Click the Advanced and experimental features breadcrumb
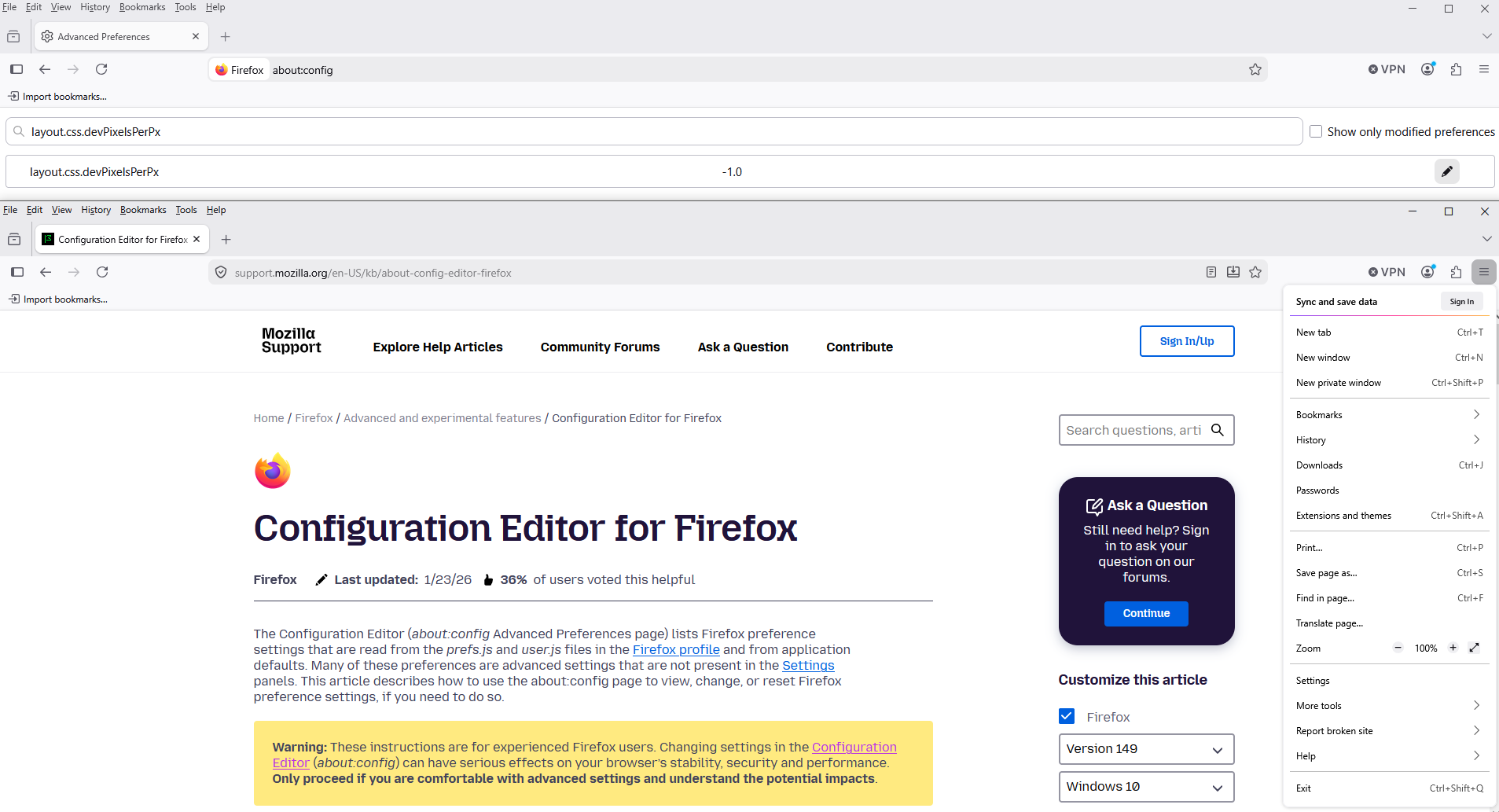This screenshot has height=812, width=1499. pos(443,418)
